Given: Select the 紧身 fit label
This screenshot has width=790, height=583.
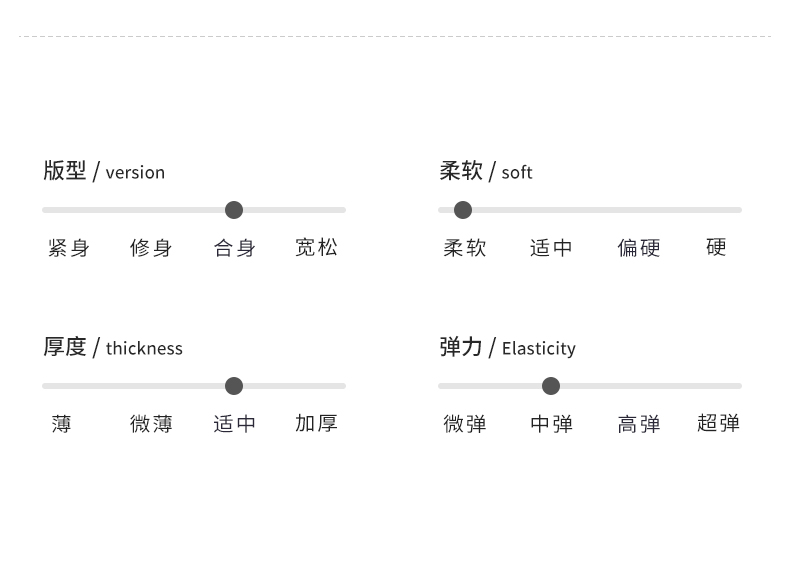Looking at the screenshot, I should point(69,248).
